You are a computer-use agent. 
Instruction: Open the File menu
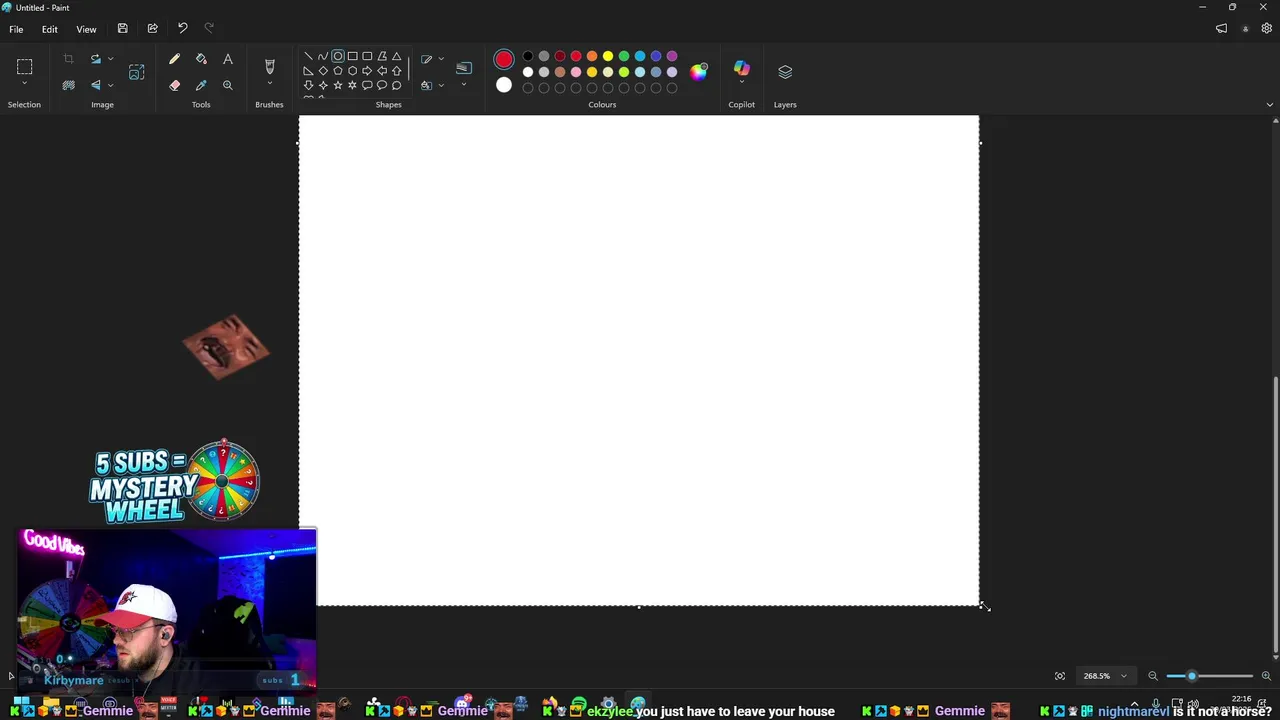pyautogui.click(x=16, y=29)
